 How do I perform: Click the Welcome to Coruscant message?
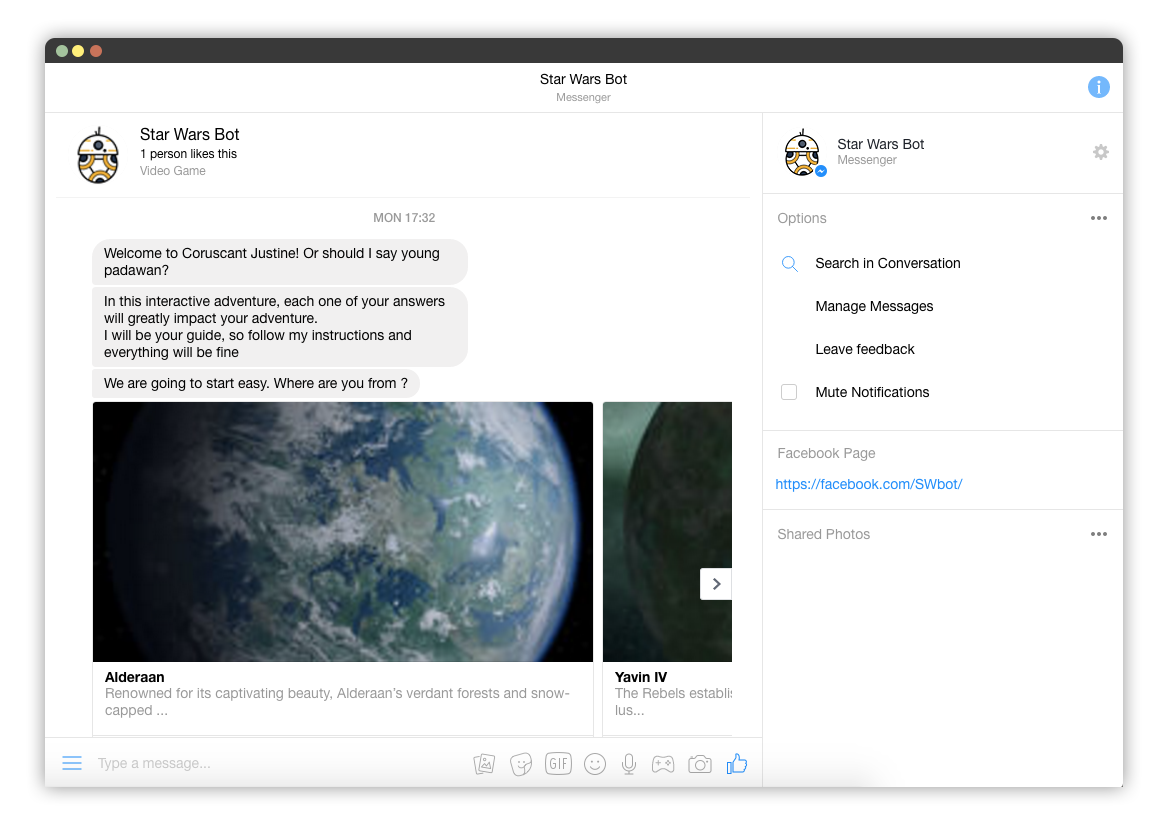[280, 261]
